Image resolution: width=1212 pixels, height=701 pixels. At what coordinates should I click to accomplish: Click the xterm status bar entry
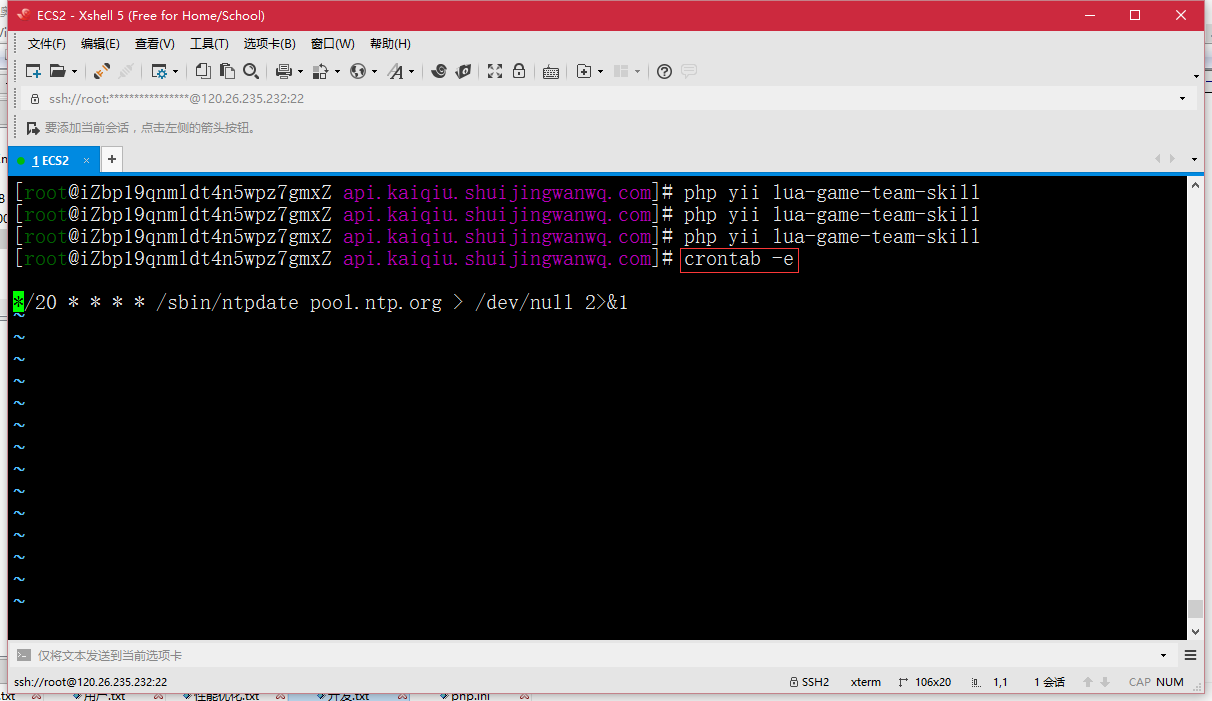coord(866,682)
